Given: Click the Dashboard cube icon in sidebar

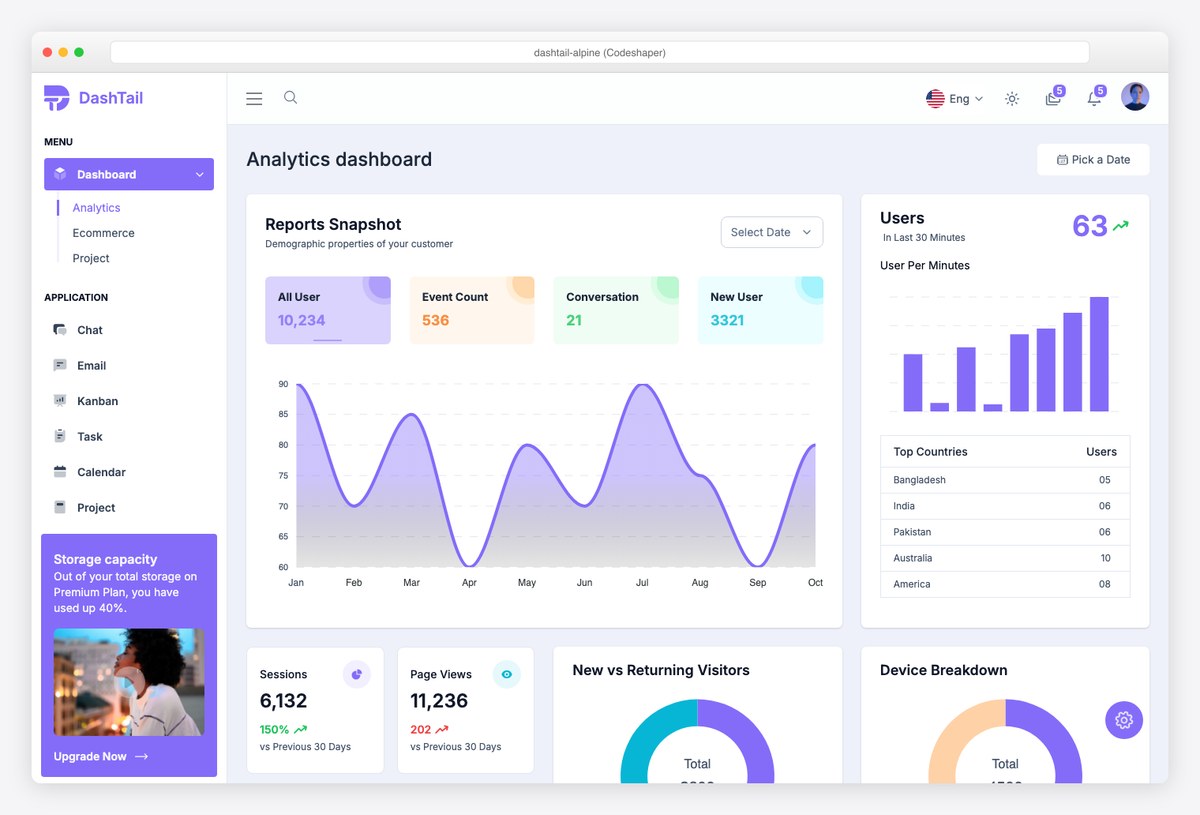Looking at the screenshot, I should coord(60,174).
